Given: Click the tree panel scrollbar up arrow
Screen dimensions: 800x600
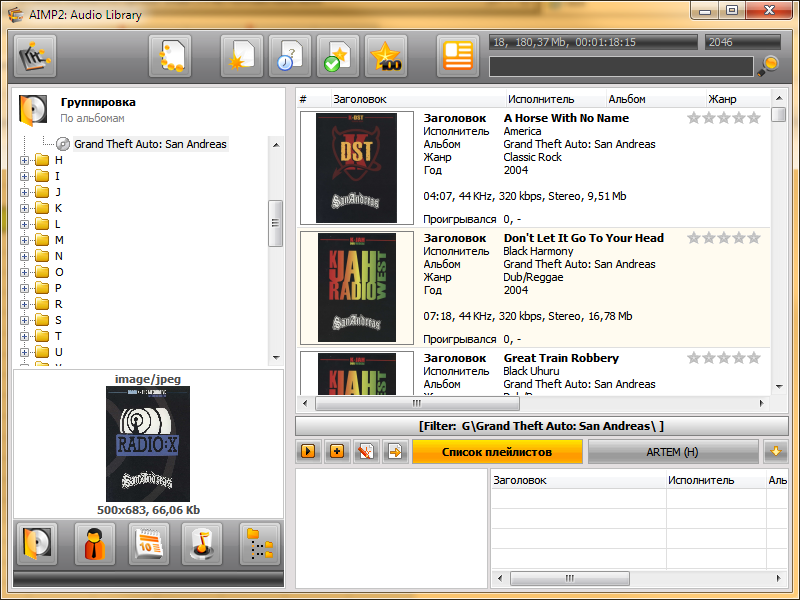Looking at the screenshot, I should point(276,145).
